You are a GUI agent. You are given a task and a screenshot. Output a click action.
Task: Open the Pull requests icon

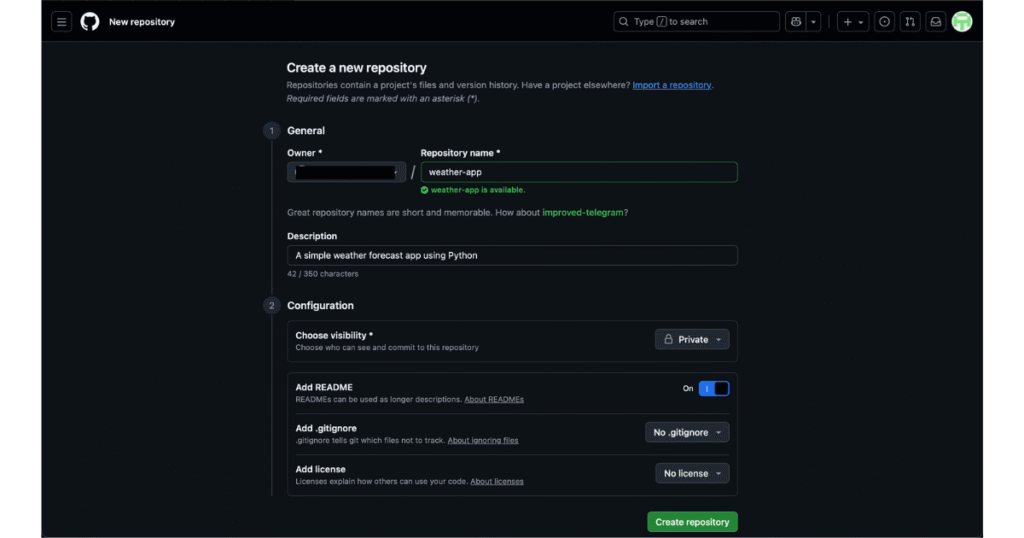pos(910,22)
